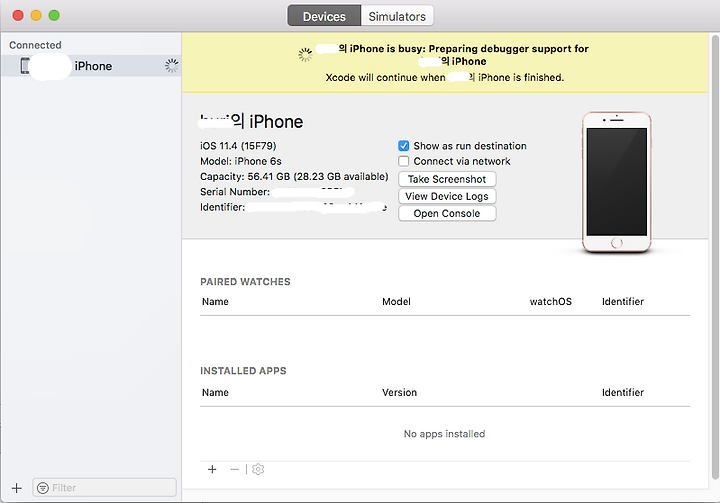Image resolution: width=720 pixels, height=503 pixels.
Task: Click the iPhone 6s device image
Action: (617, 182)
